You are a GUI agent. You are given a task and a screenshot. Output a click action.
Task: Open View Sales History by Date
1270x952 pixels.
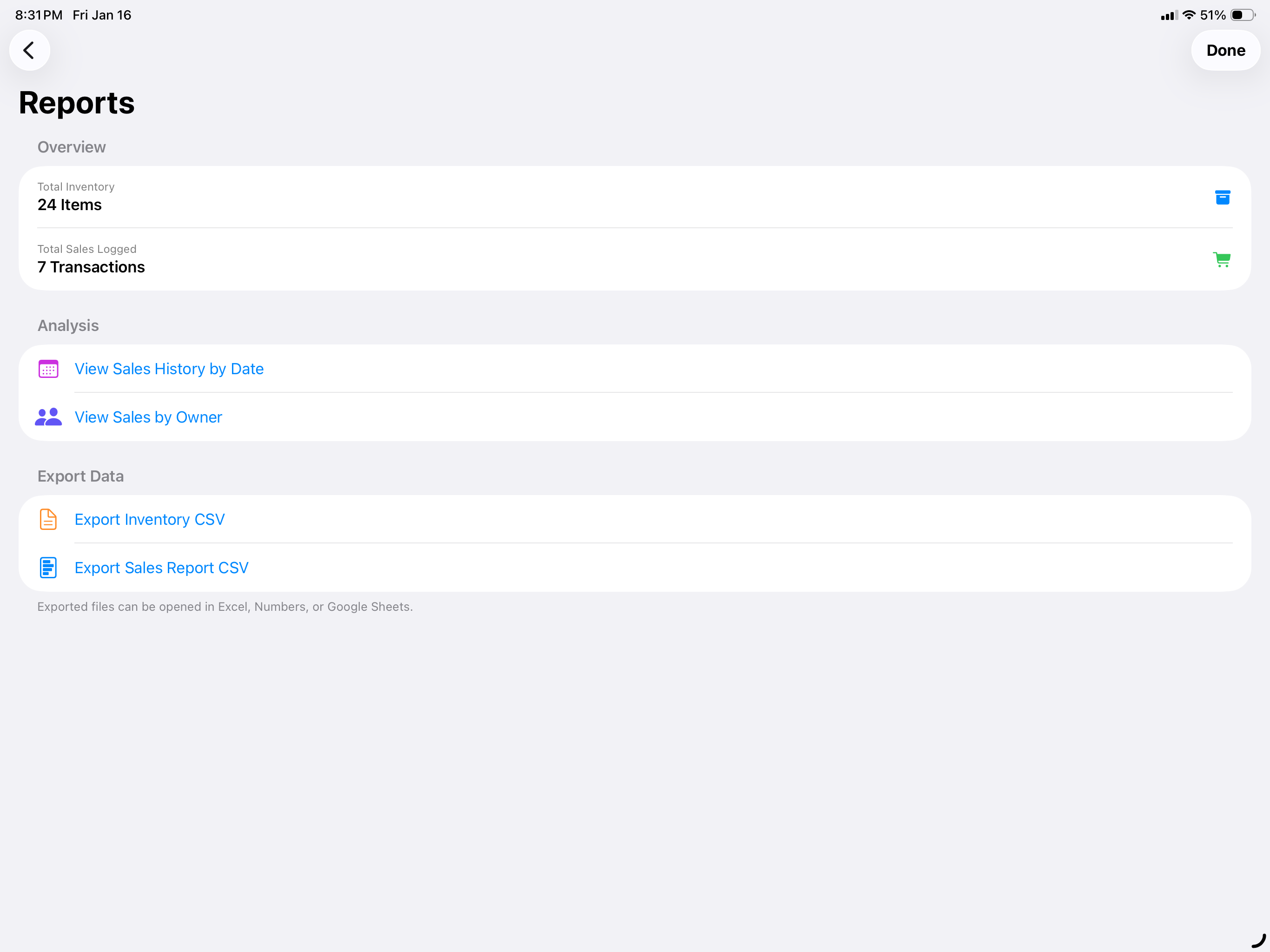[x=635, y=369]
